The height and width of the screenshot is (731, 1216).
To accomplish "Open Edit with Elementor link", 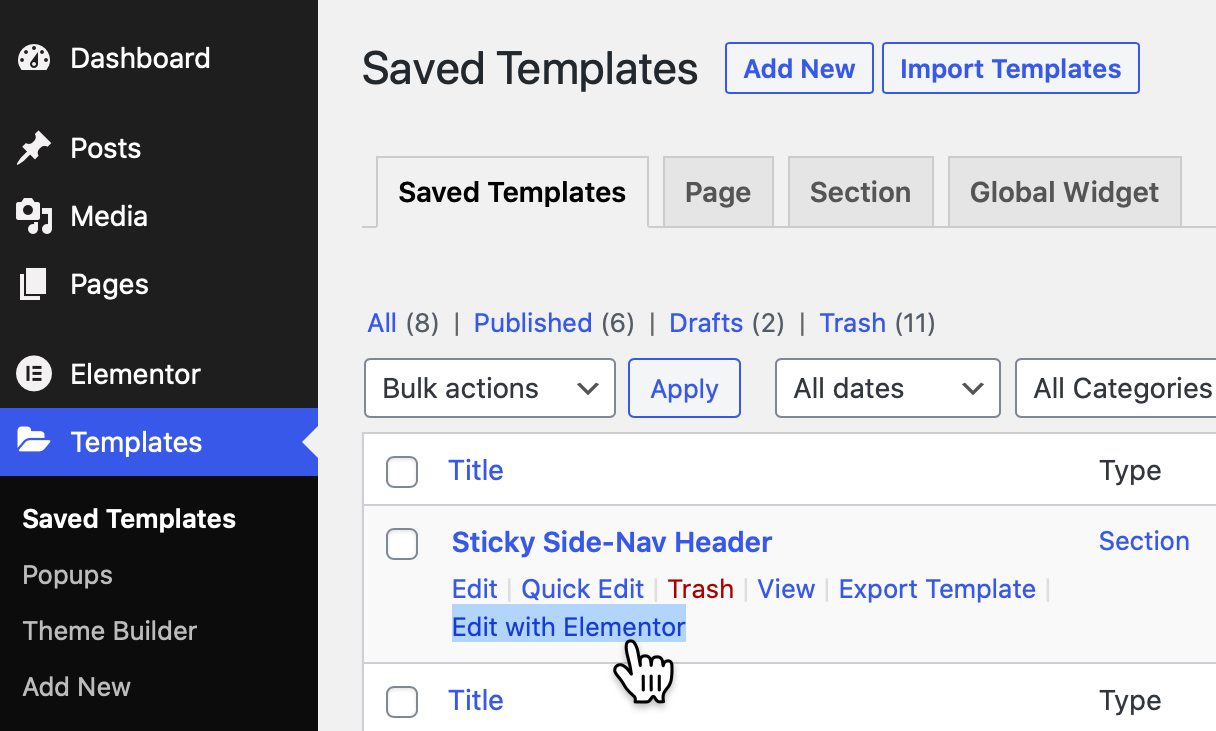I will pyautogui.click(x=568, y=627).
